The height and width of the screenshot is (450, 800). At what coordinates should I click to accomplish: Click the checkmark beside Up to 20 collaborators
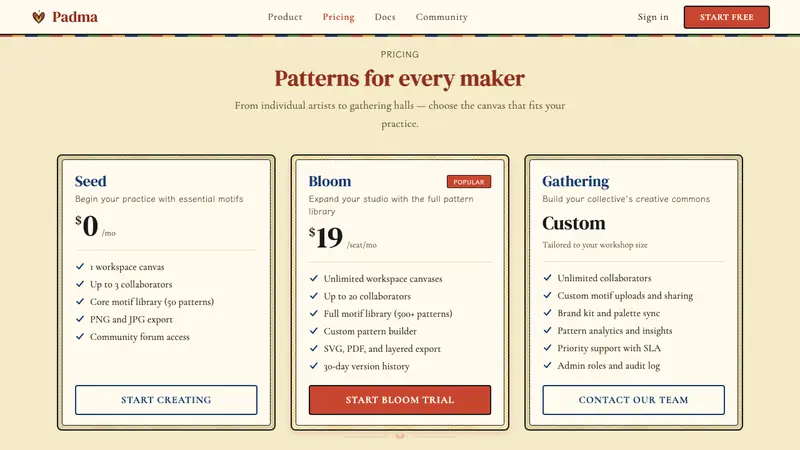point(314,296)
